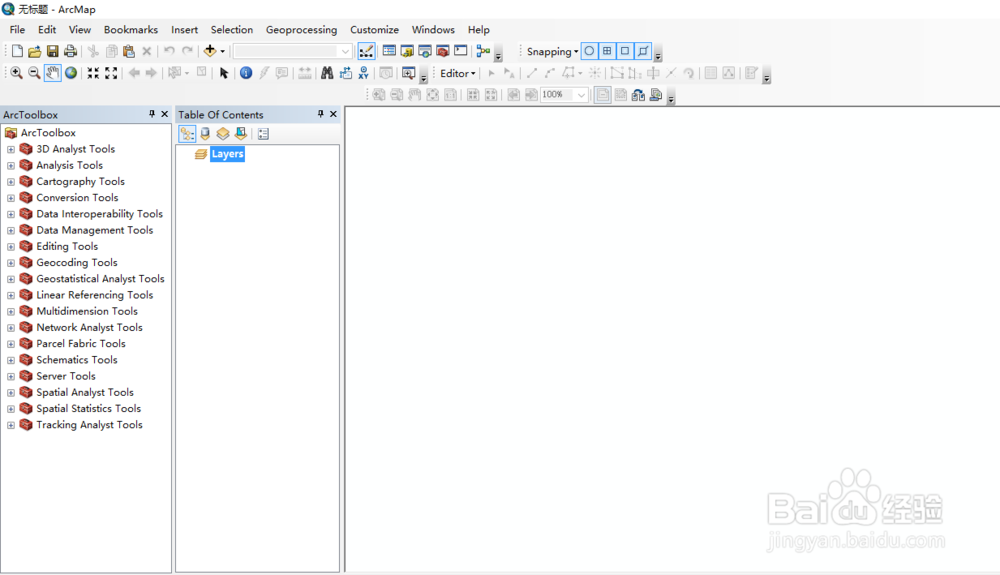1000x575 pixels.
Task: Open the Python window icon
Action: 460,51
